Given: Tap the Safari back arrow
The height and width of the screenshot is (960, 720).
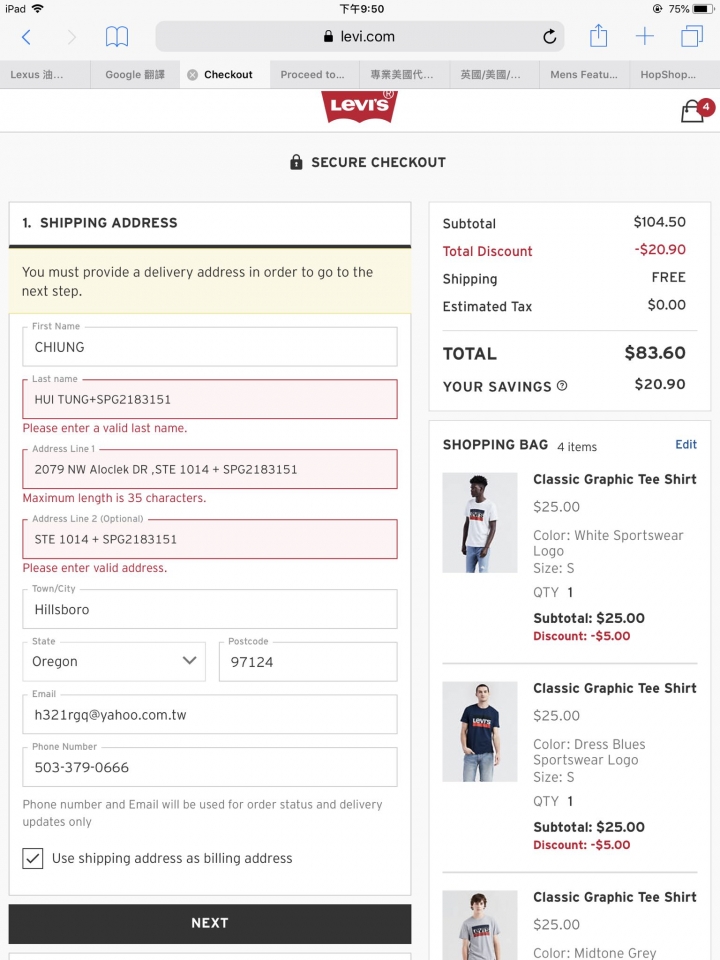Looking at the screenshot, I should (26, 37).
